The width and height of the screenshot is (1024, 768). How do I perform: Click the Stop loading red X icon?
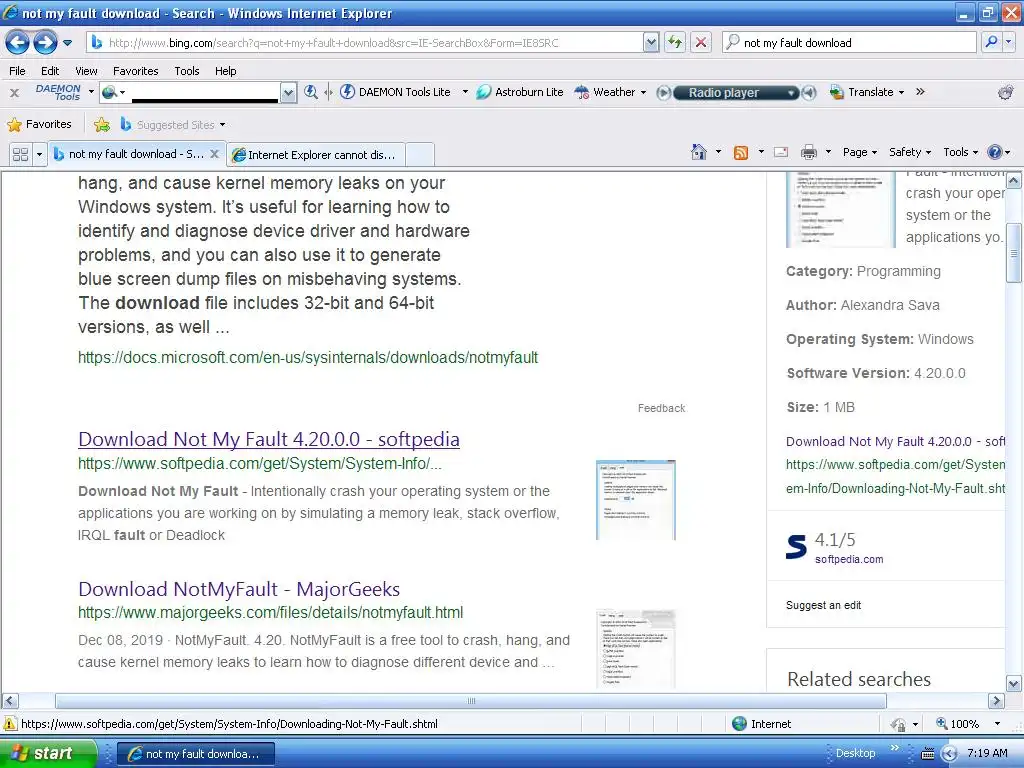click(701, 42)
